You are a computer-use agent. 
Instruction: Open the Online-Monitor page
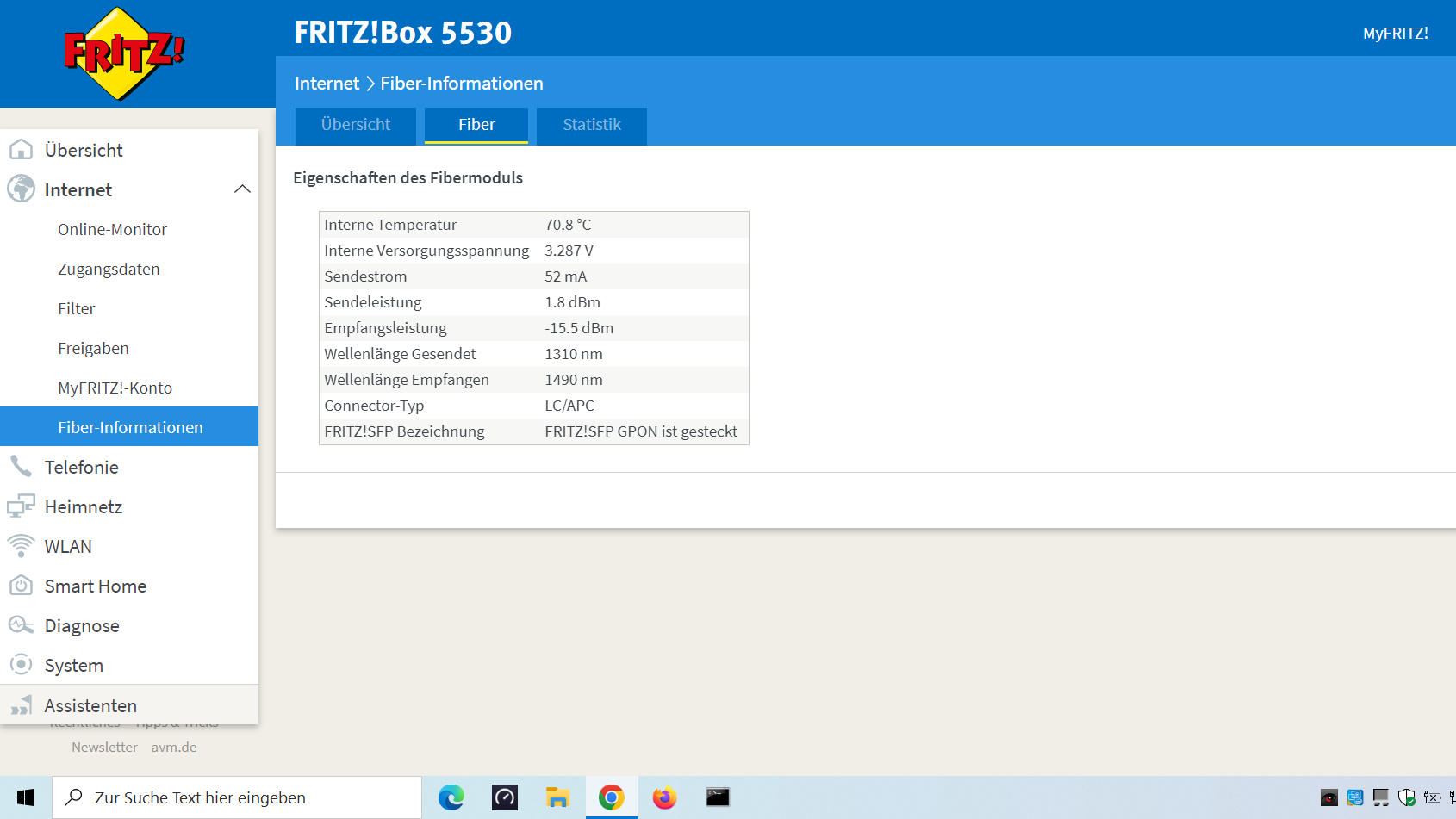(112, 229)
